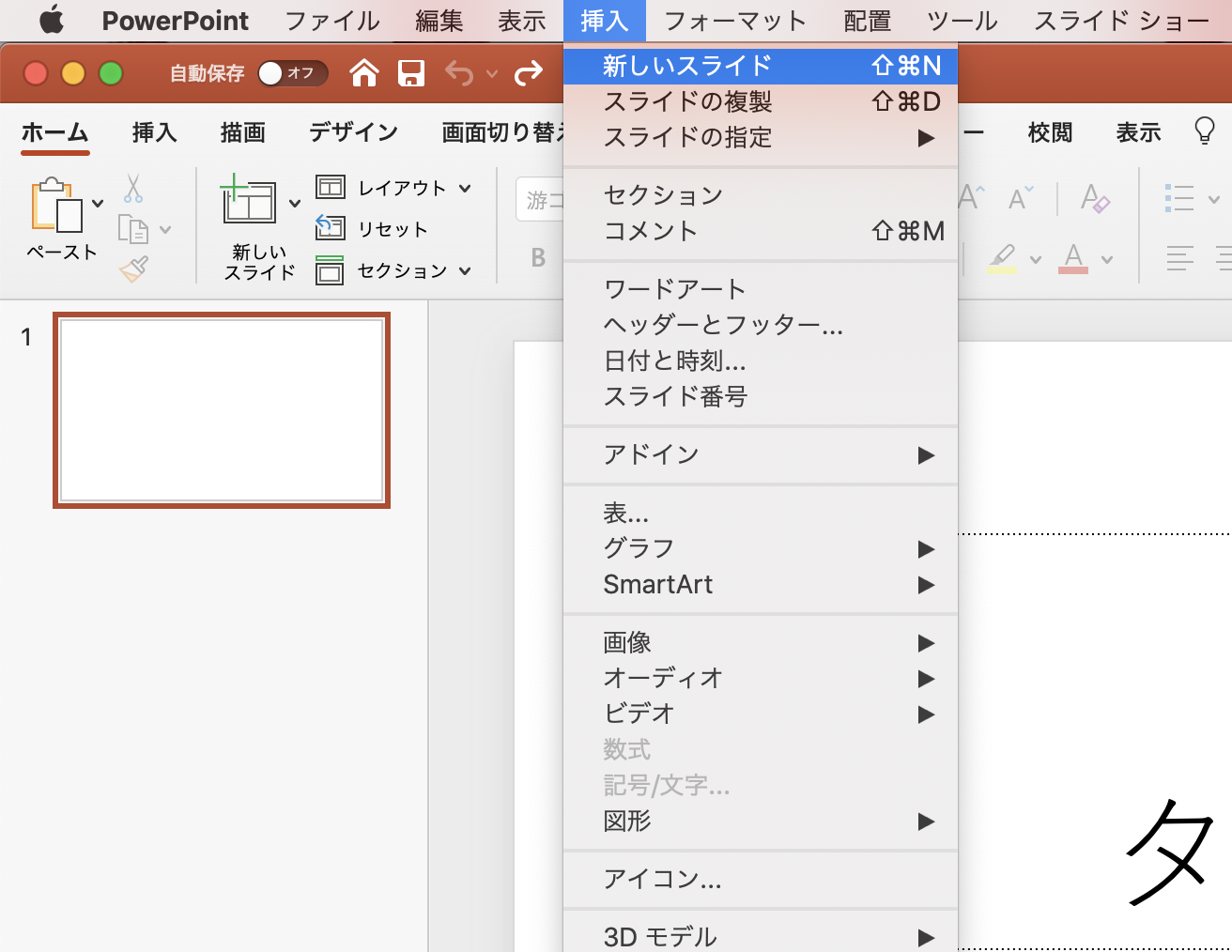Open the 配置 menu
Viewport: 1232px width, 952px height.
868,21
